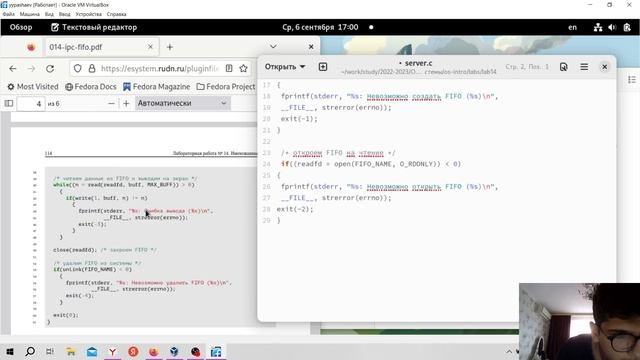640x360 pixels.
Task: Open the Mail app from the taskbar
Action: [x=92, y=351]
